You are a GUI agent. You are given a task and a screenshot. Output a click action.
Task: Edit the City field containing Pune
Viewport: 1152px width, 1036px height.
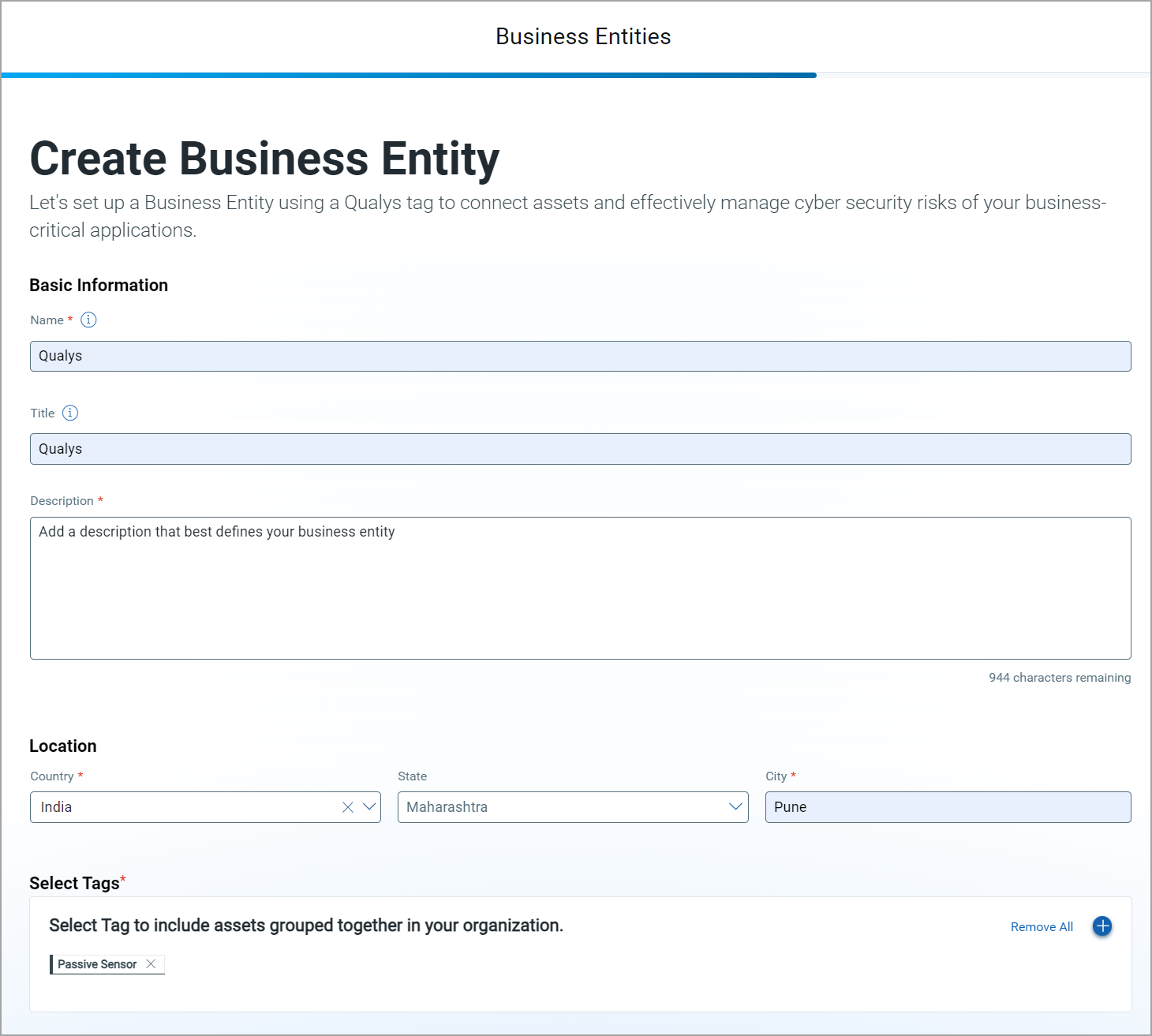point(948,807)
